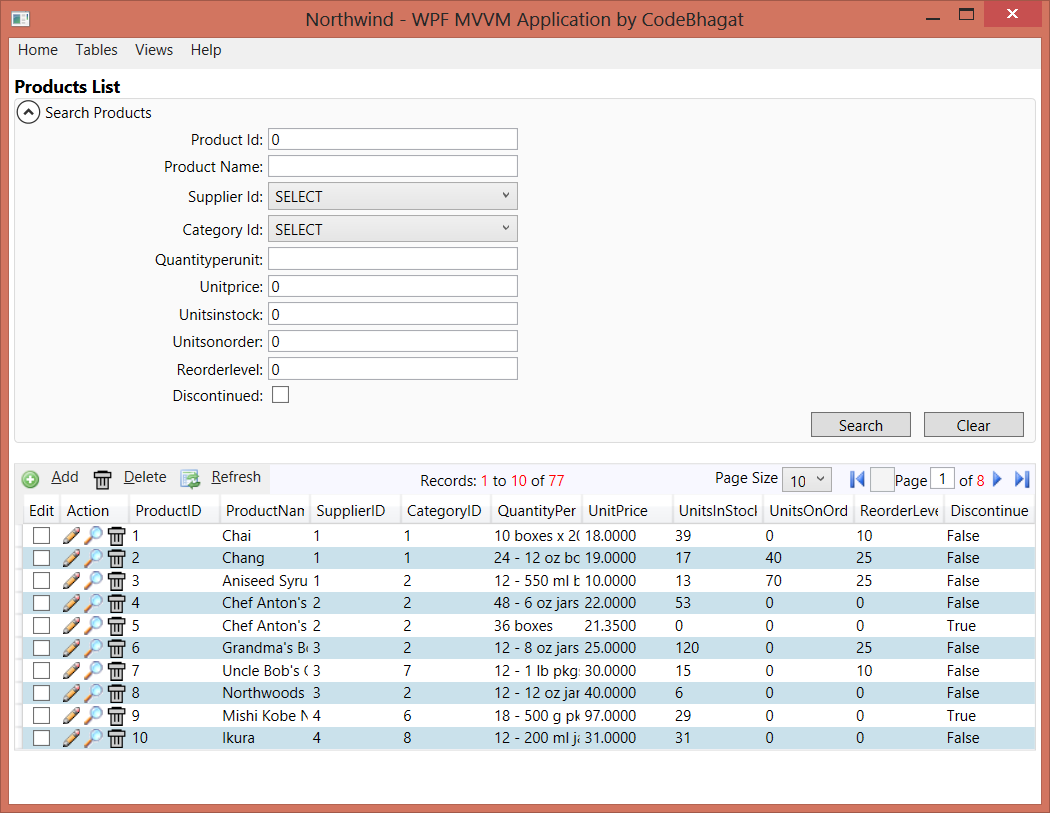This screenshot has width=1050, height=813.
Task: Open the Views menu
Action: coord(154,50)
